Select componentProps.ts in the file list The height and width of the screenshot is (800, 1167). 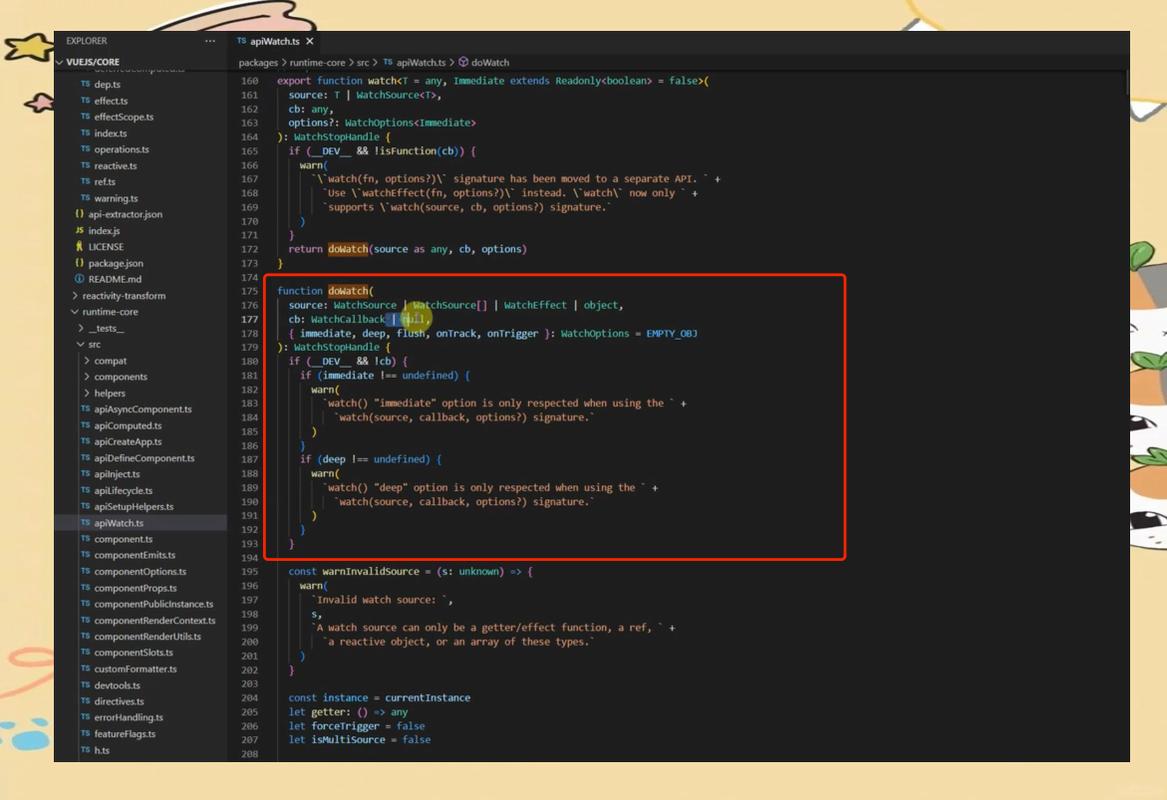tap(135, 588)
